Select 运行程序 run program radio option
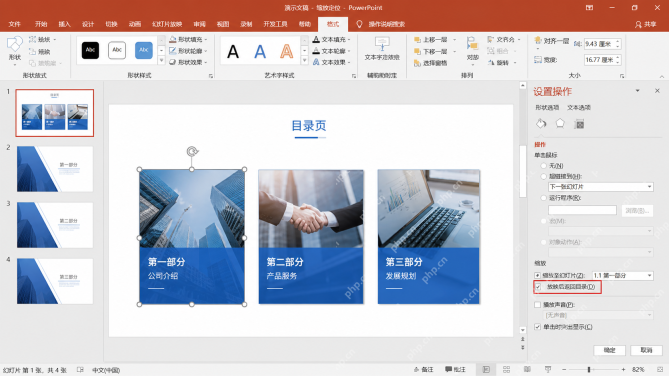The image size is (669, 376). click(544, 198)
